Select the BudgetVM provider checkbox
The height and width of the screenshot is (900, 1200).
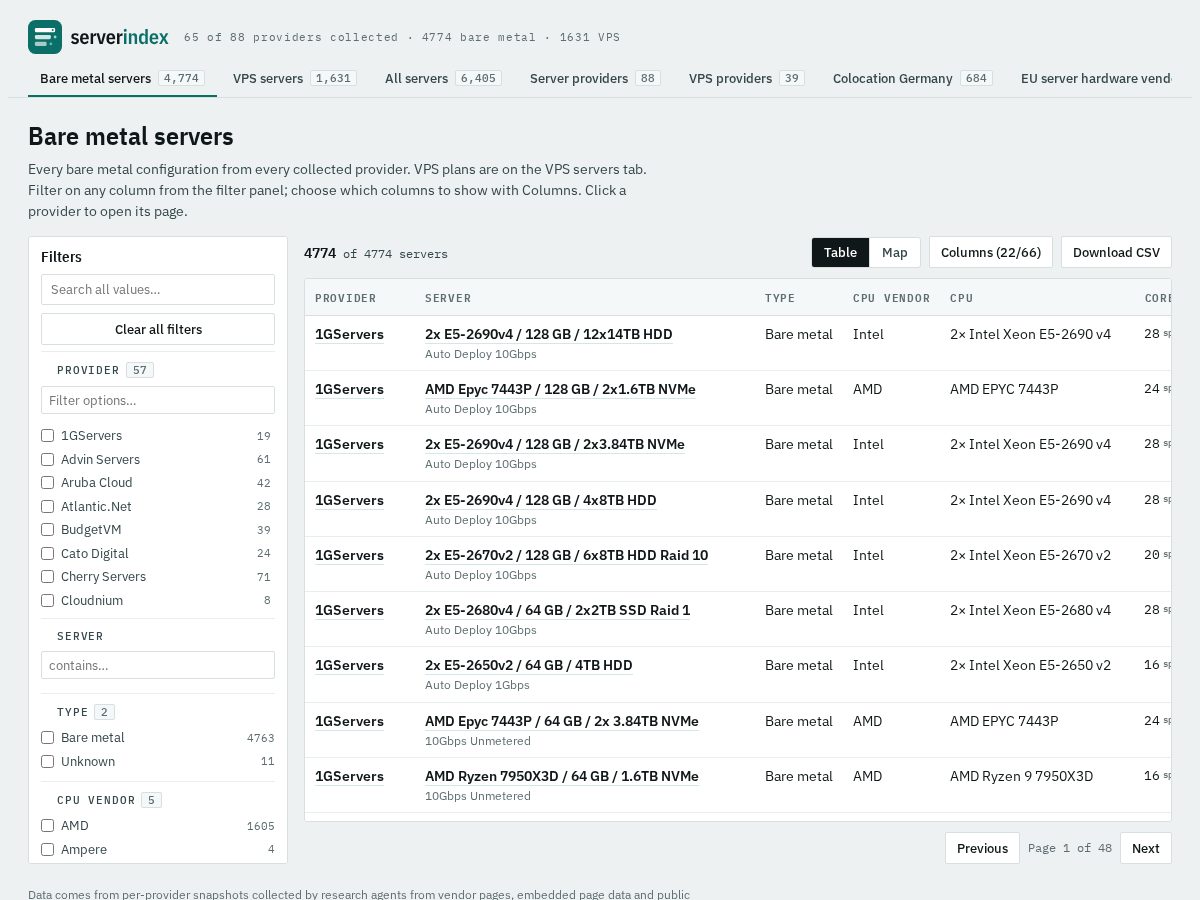pyautogui.click(x=47, y=529)
